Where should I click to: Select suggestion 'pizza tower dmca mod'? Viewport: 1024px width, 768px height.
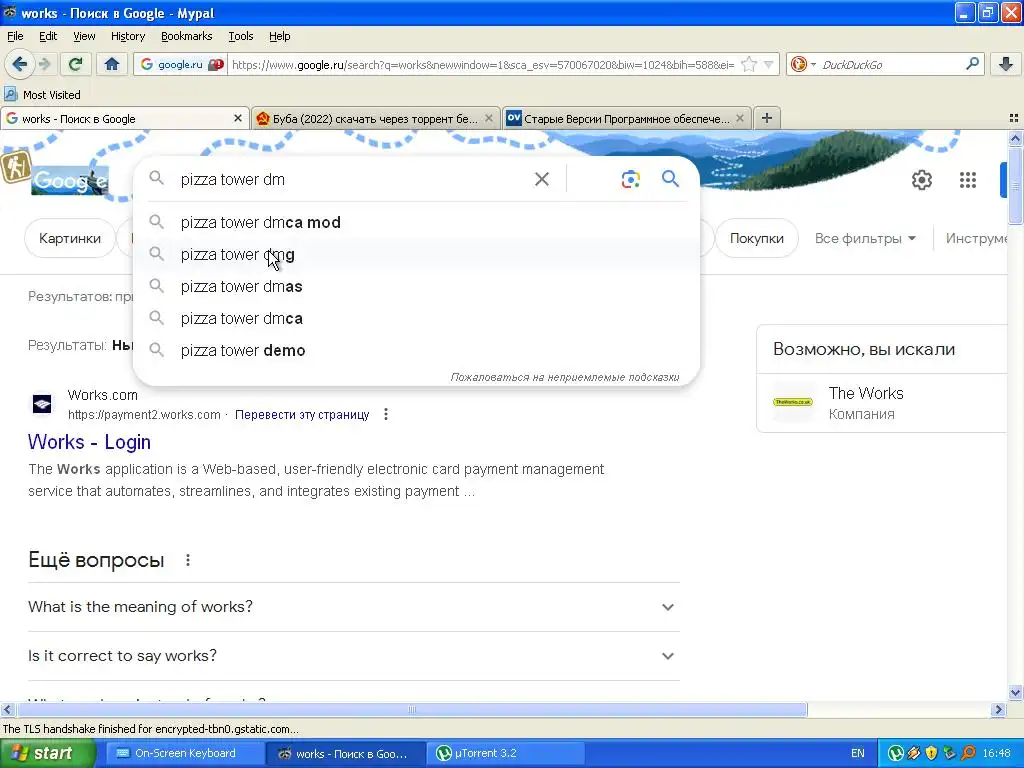pyautogui.click(x=416, y=222)
